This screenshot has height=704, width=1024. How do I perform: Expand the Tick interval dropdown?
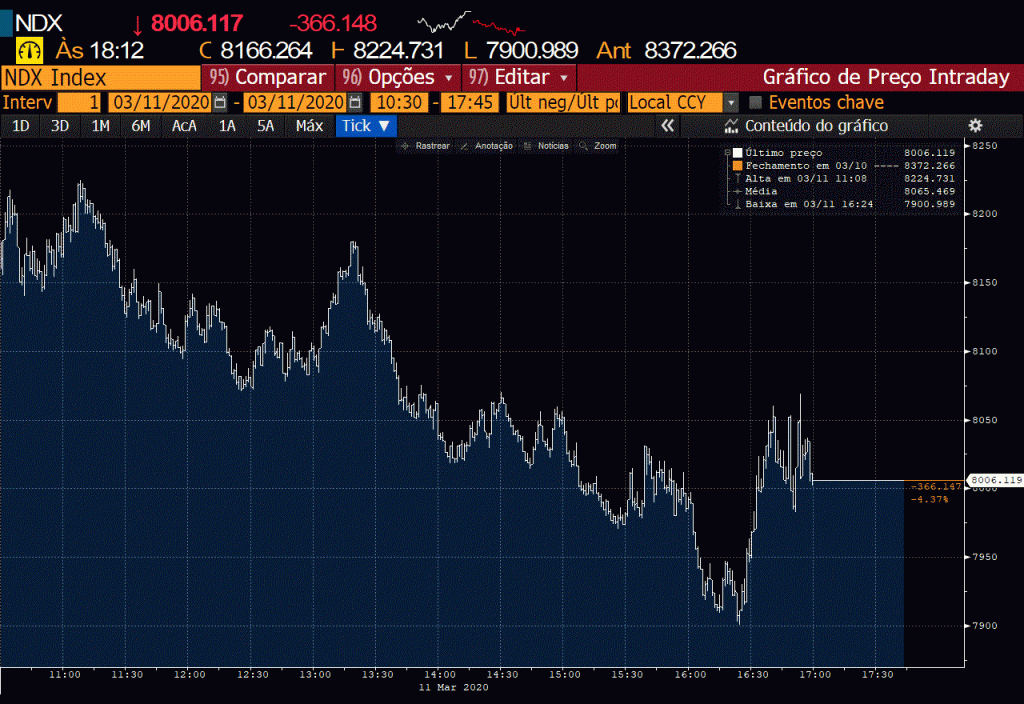tap(366, 125)
